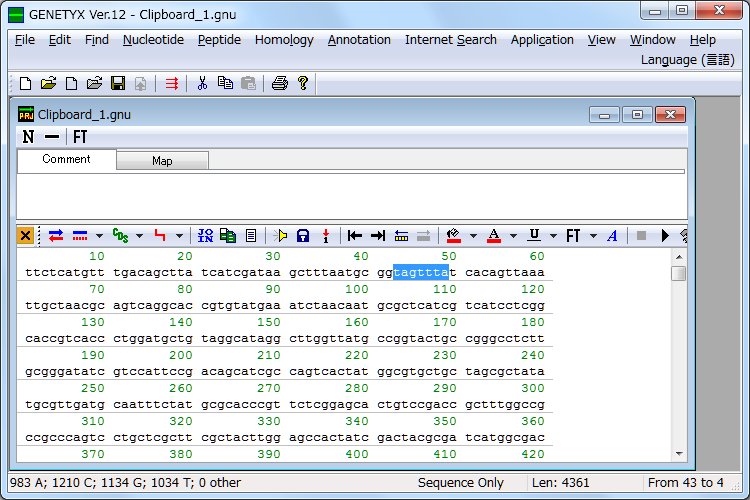Jump to sequence start with left bar-arrow icon
The height and width of the screenshot is (500, 750).
pyautogui.click(x=355, y=235)
